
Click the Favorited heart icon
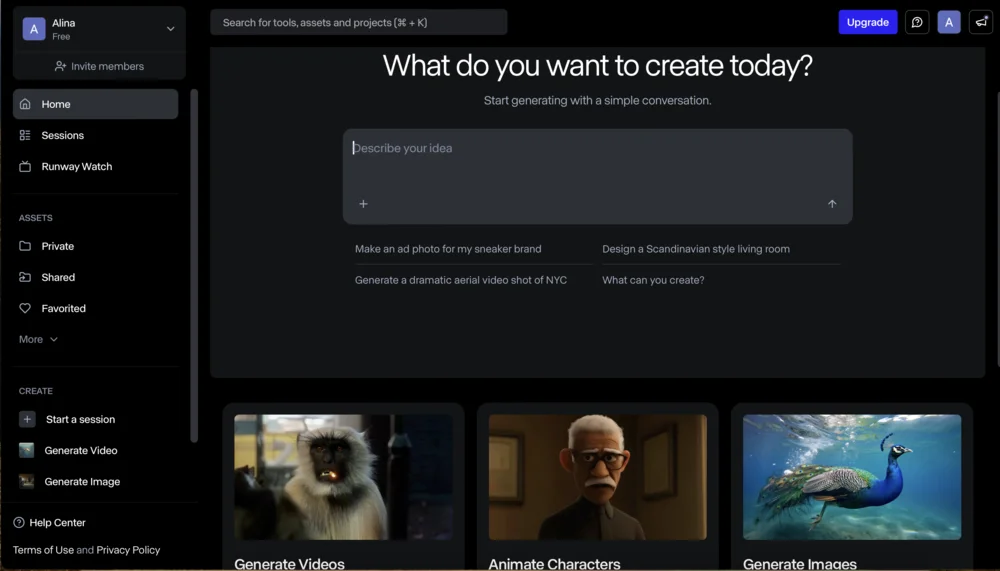[x=26, y=309]
